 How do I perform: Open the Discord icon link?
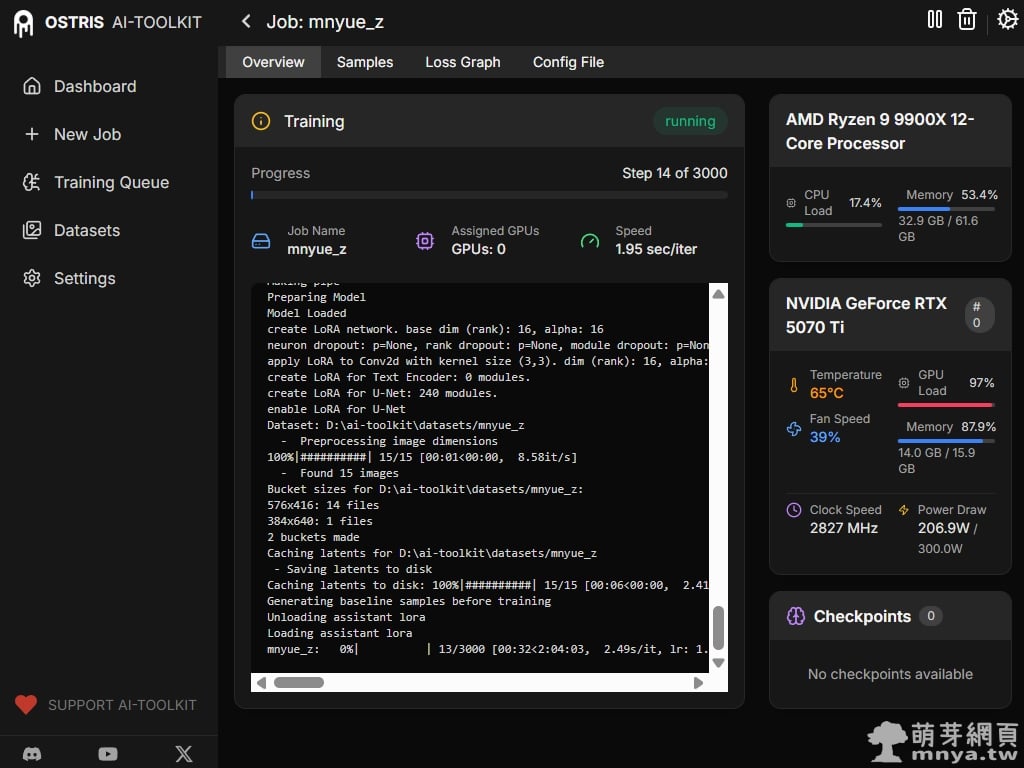(32, 754)
